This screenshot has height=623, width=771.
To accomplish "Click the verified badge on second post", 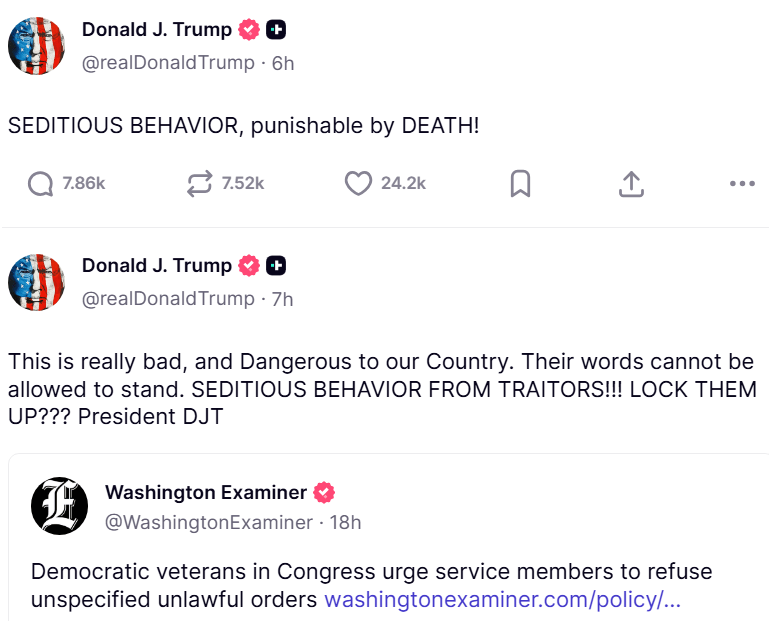I will point(249,266).
